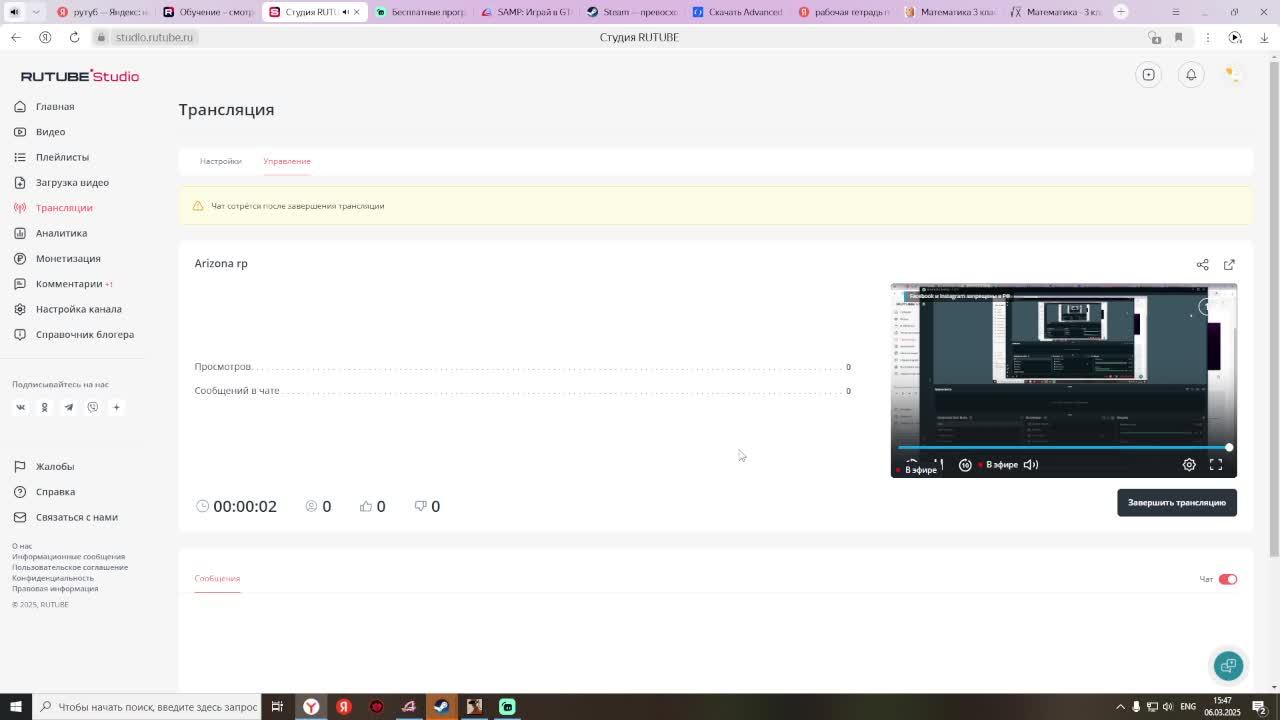Open Настройка канала page
The width and height of the screenshot is (1280, 720).
point(78,309)
